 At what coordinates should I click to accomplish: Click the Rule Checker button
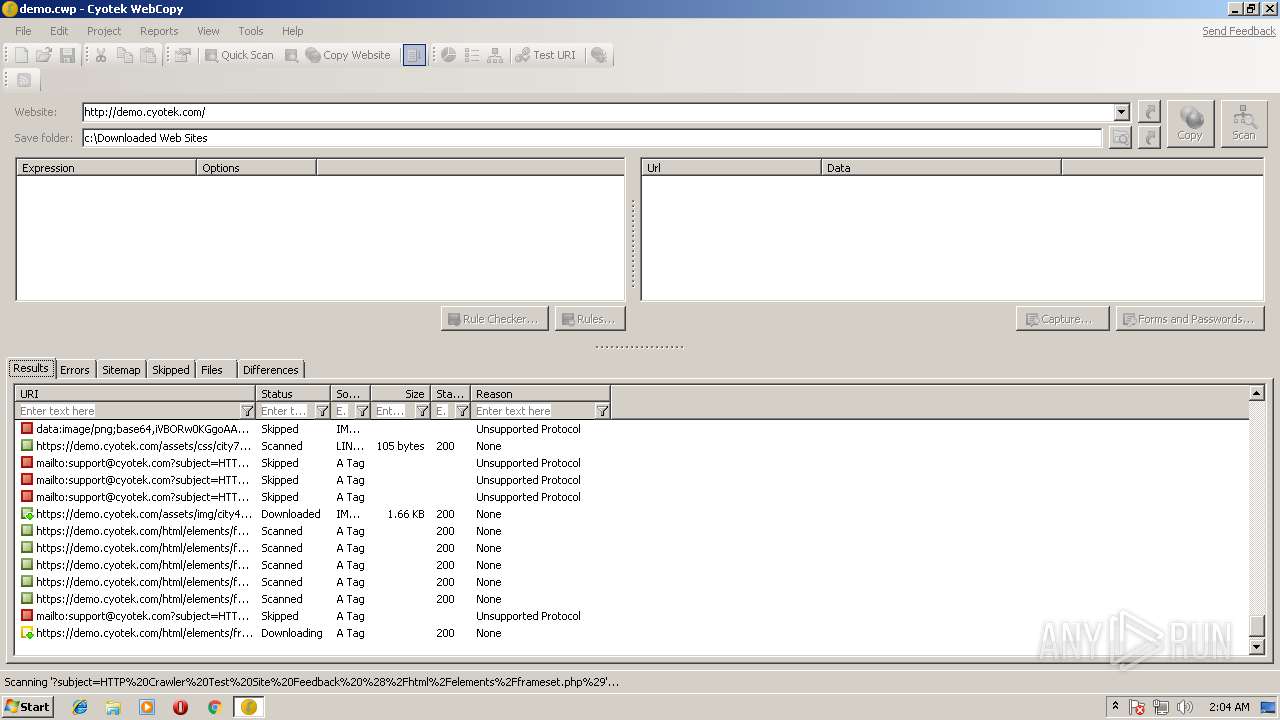(494, 319)
